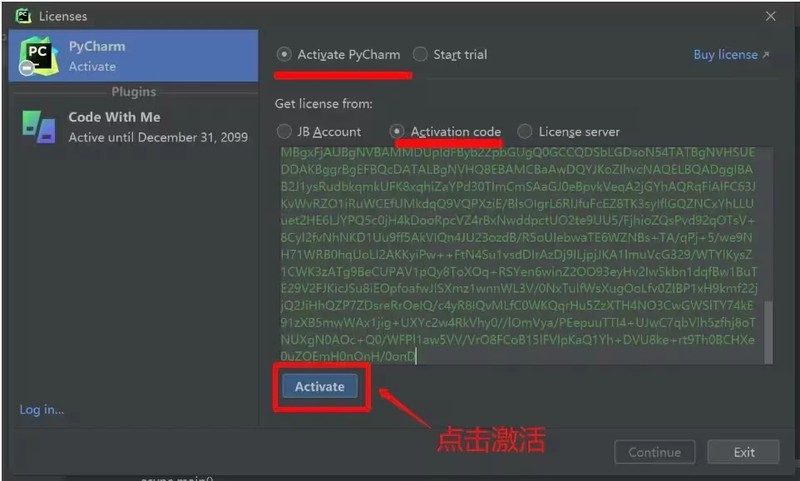Select the PyCharm Activate list entry
Screen dimensions: 800x481
(133, 56)
